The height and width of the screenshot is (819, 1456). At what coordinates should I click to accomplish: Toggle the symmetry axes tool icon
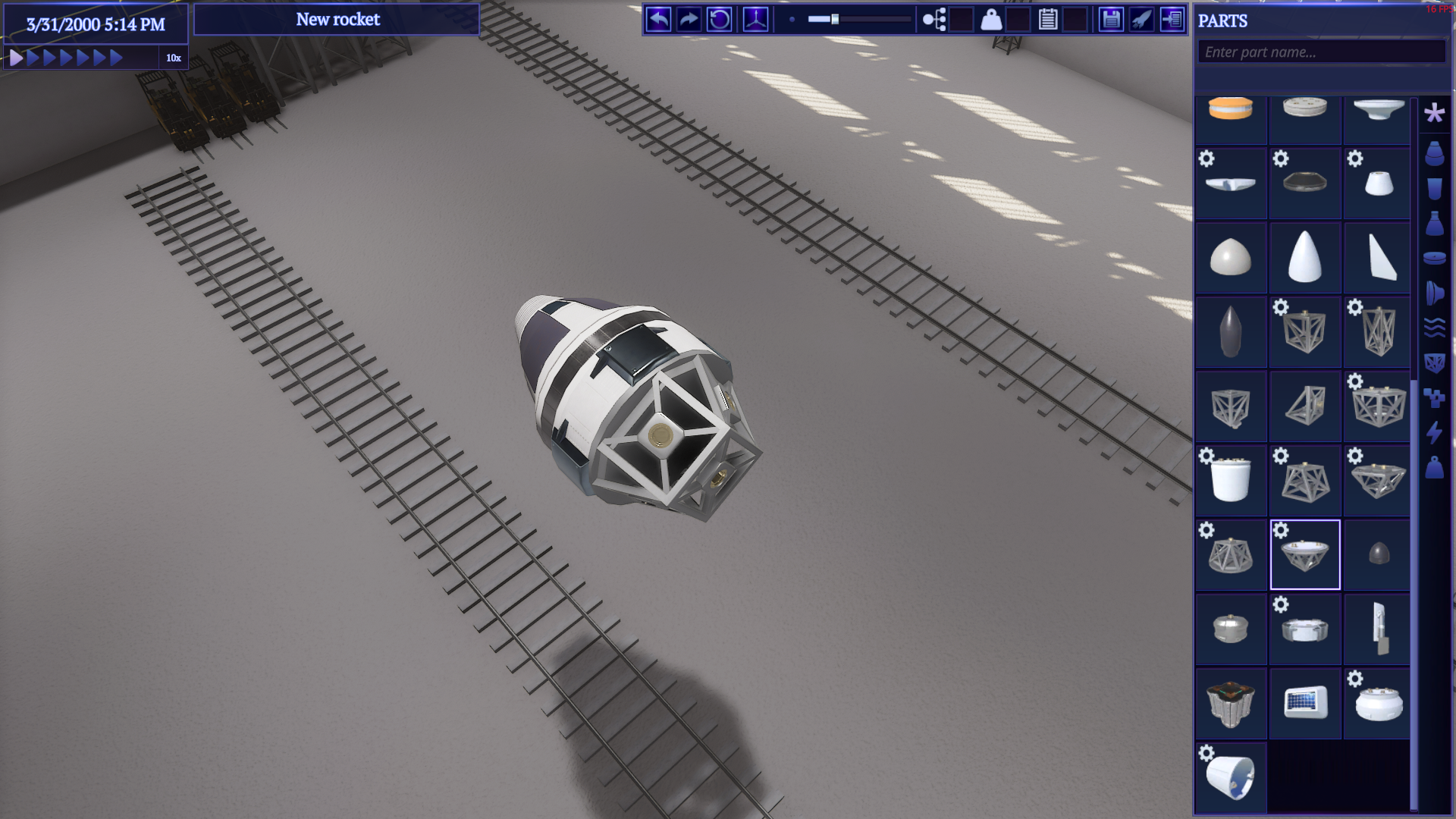(755, 20)
